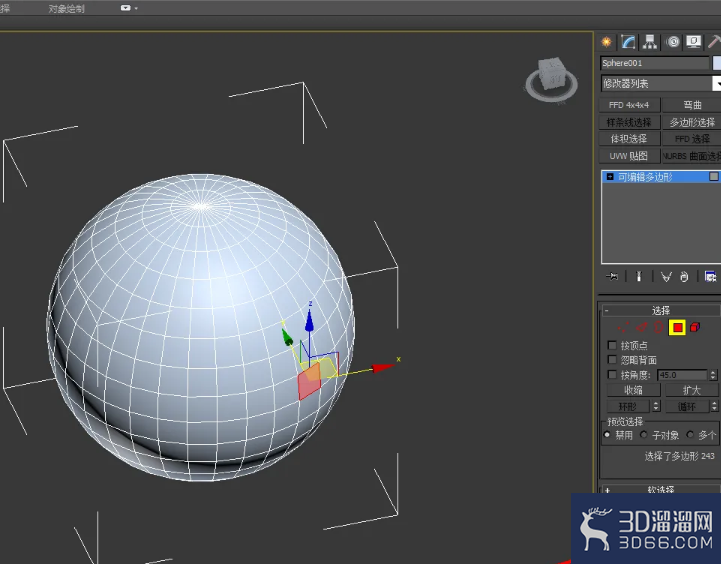This screenshot has height=564, width=721.
Task: Select Border sub-object level icon
Action: point(659,327)
